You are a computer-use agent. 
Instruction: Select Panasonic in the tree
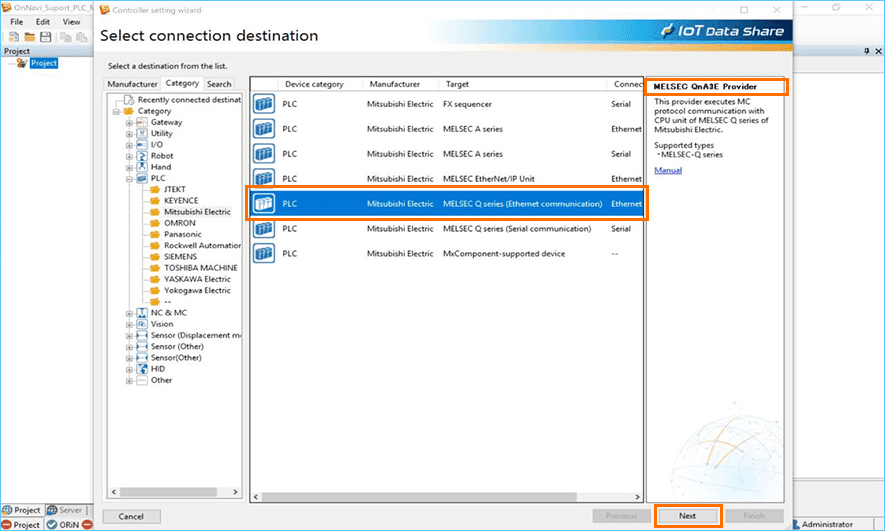182,234
